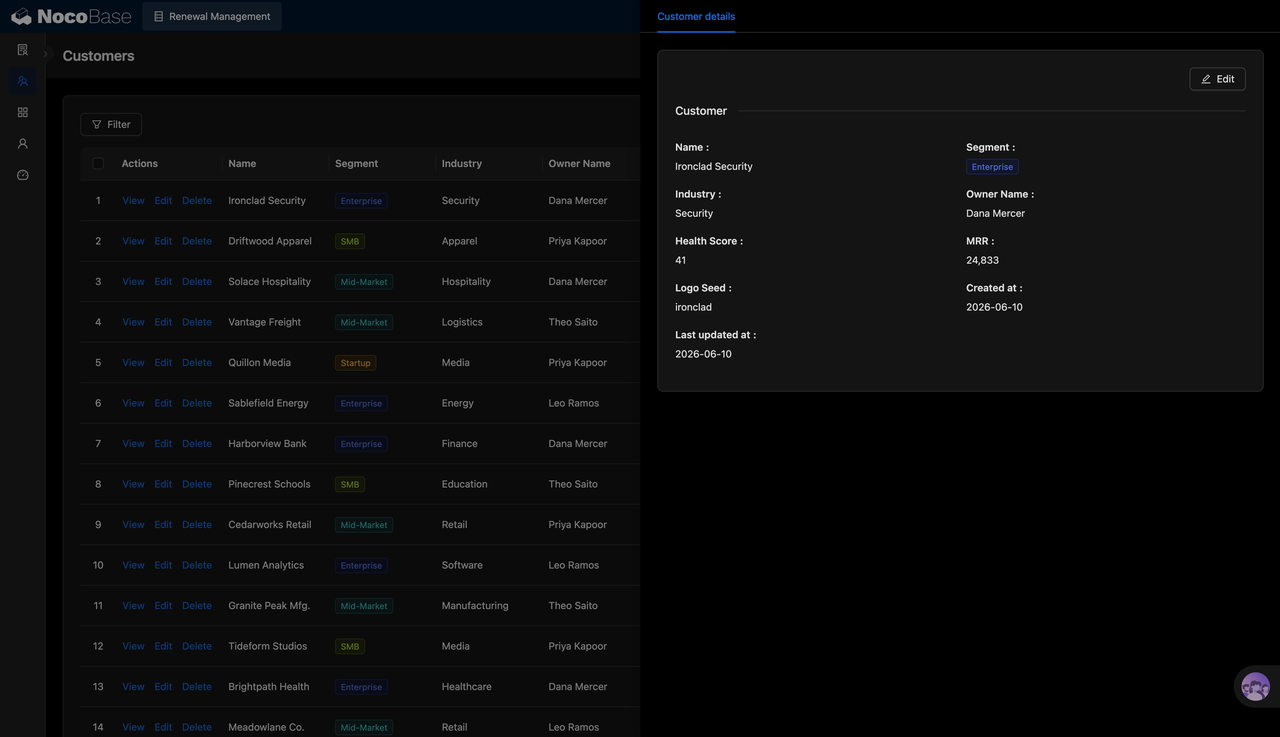Open the single user sidebar icon
The height and width of the screenshot is (737, 1280).
pyautogui.click(x=22, y=144)
